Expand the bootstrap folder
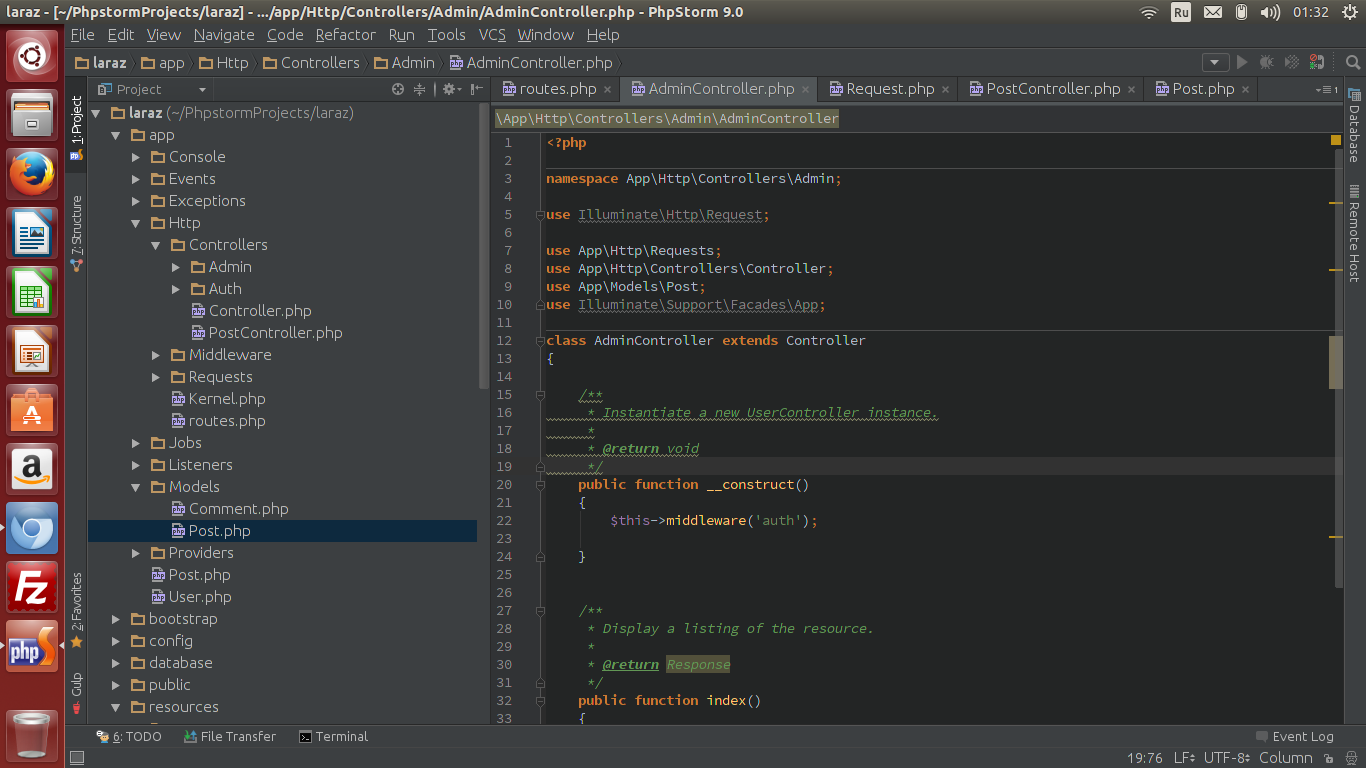This screenshot has height=768, width=1366. point(116,619)
